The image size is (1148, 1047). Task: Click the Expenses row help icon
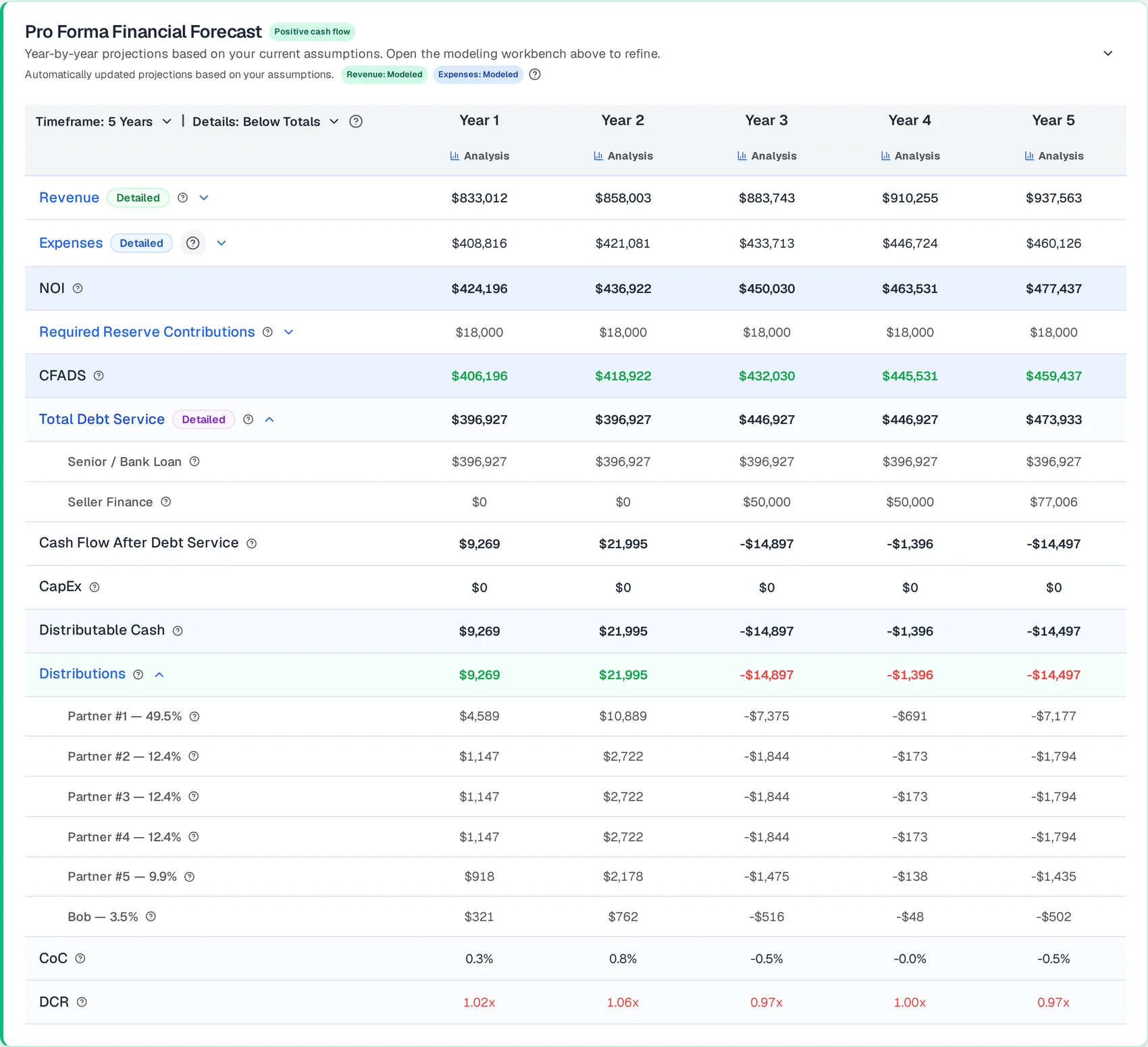(x=193, y=243)
